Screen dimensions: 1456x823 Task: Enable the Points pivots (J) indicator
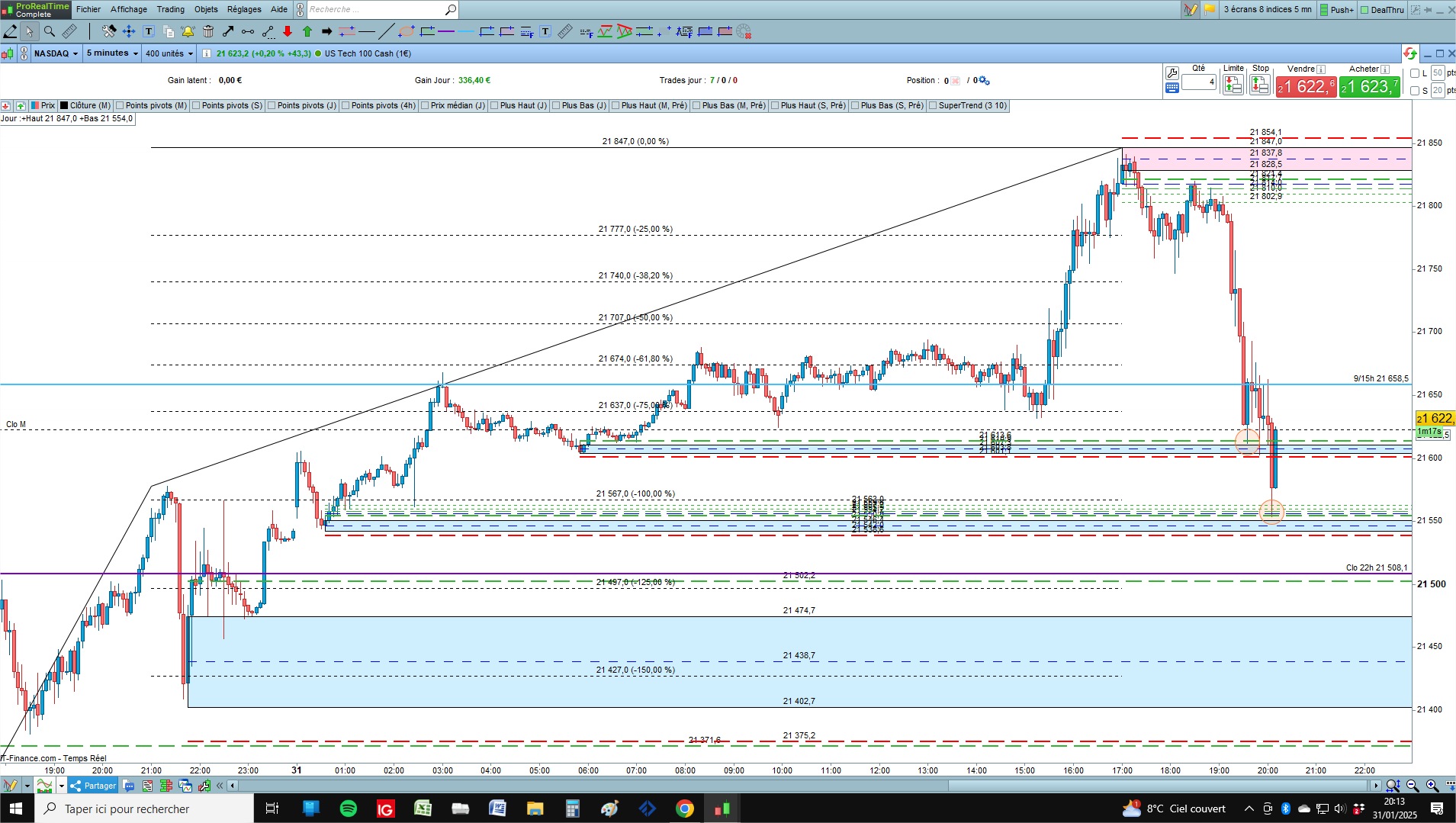[x=272, y=106]
